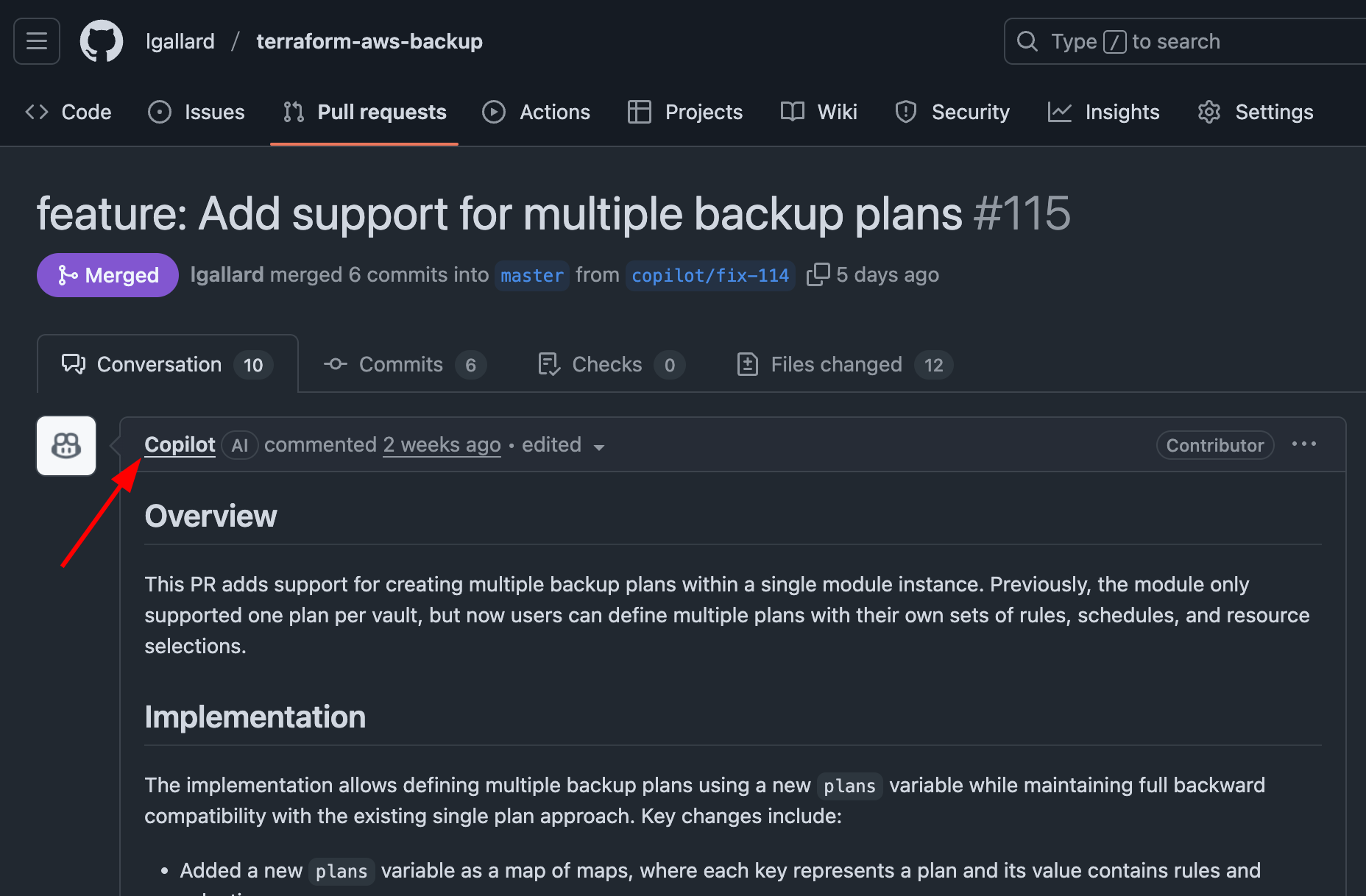This screenshot has width=1366, height=896.
Task: Switch to the Files changed tab
Action: (x=845, y=365)
